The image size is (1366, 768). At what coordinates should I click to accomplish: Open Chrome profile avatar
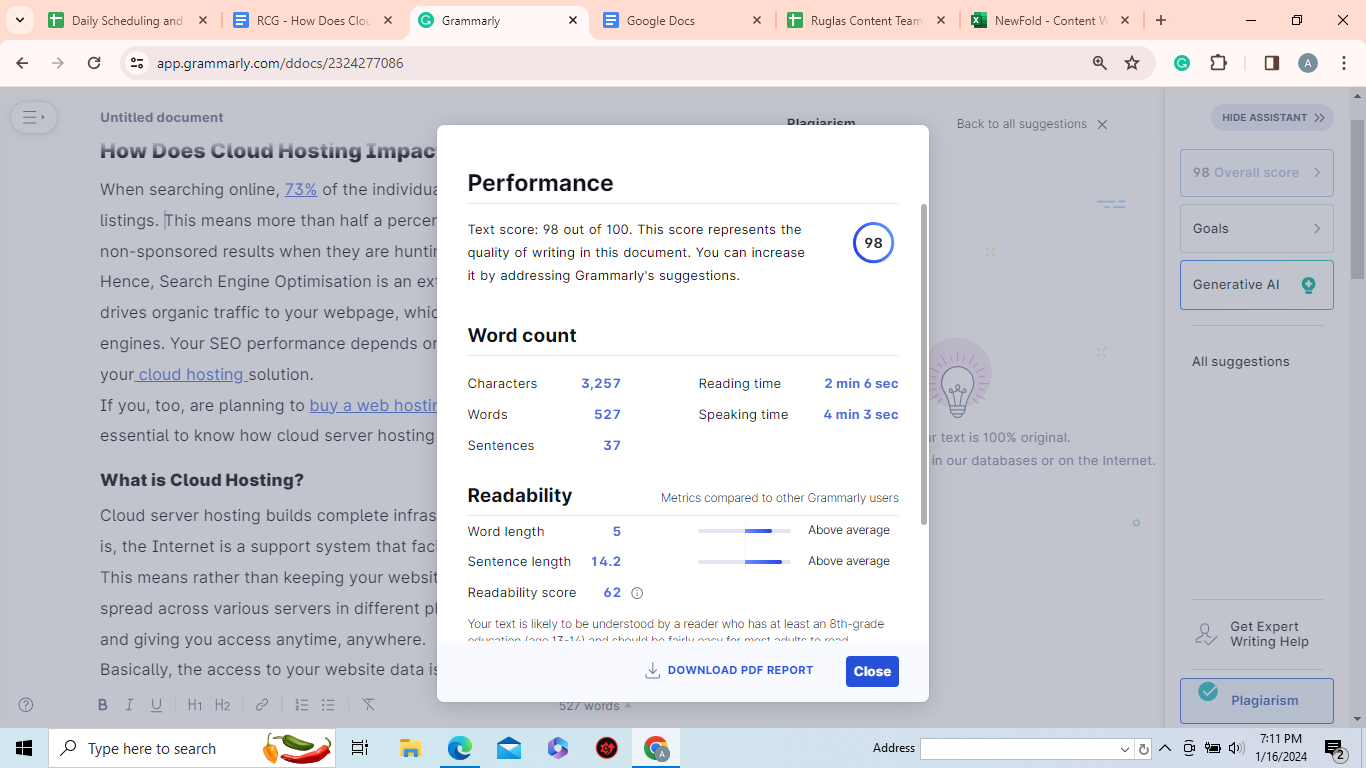pyautogui.click(x=1308, y=63)
